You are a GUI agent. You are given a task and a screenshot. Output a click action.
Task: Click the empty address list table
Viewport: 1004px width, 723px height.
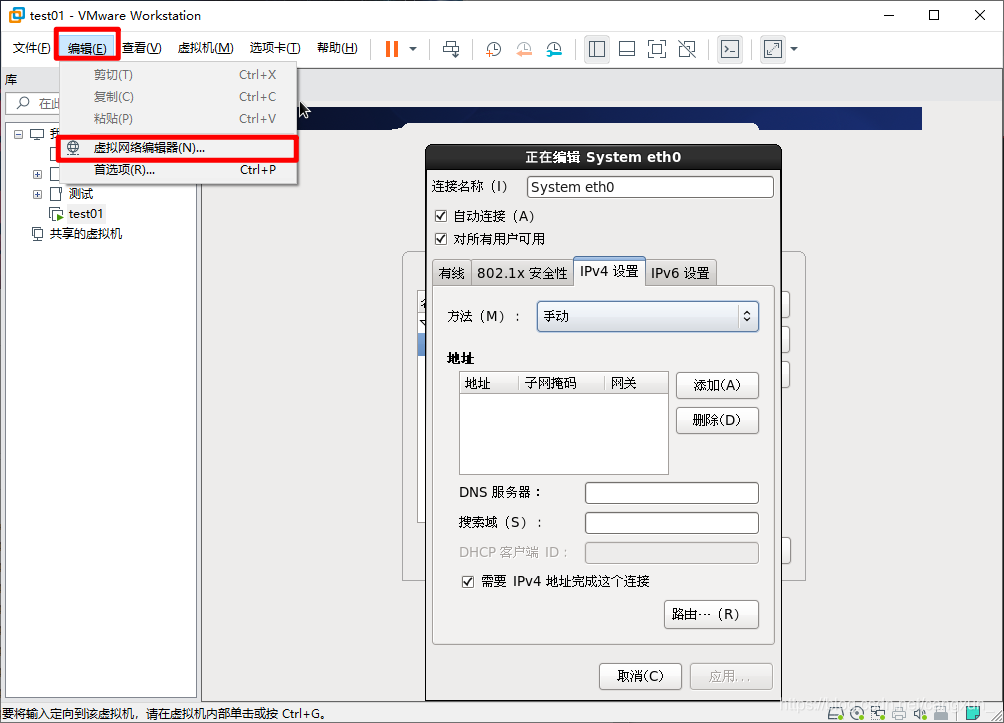563,434
